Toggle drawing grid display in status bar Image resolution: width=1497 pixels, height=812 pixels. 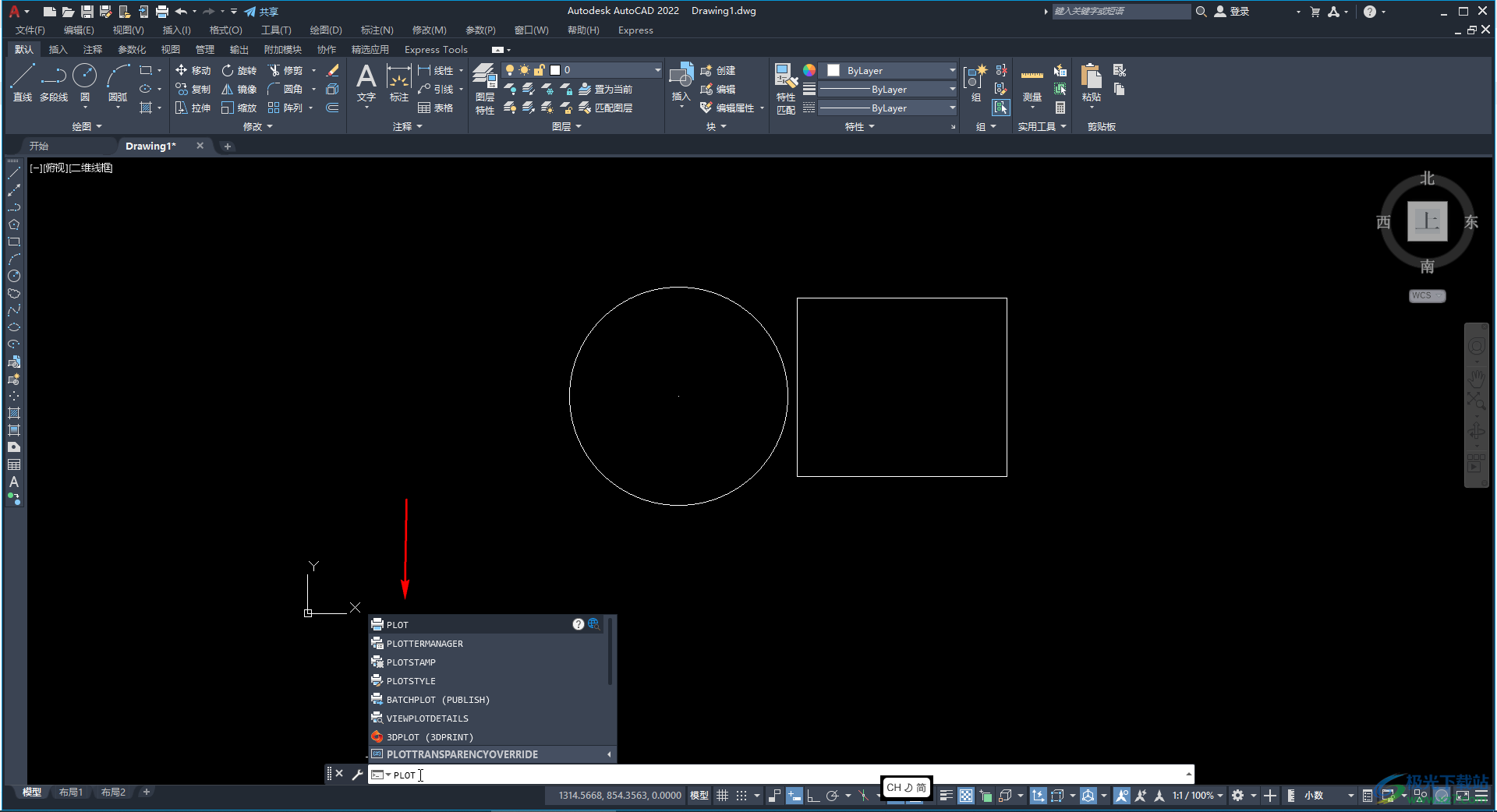[x=722, y=796]
